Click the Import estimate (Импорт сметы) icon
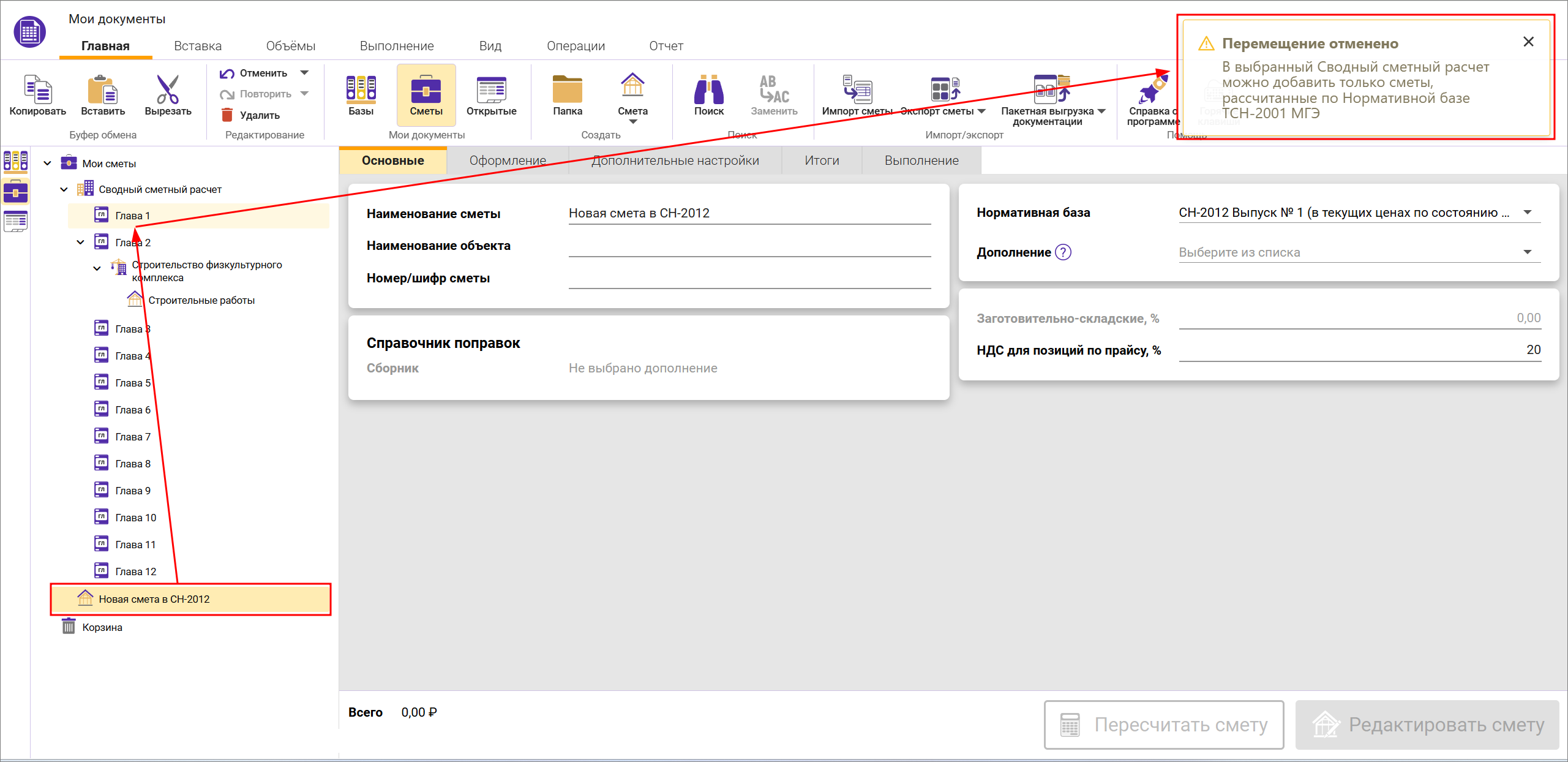Screen dimensions: 1568x762 pos(857,90)
